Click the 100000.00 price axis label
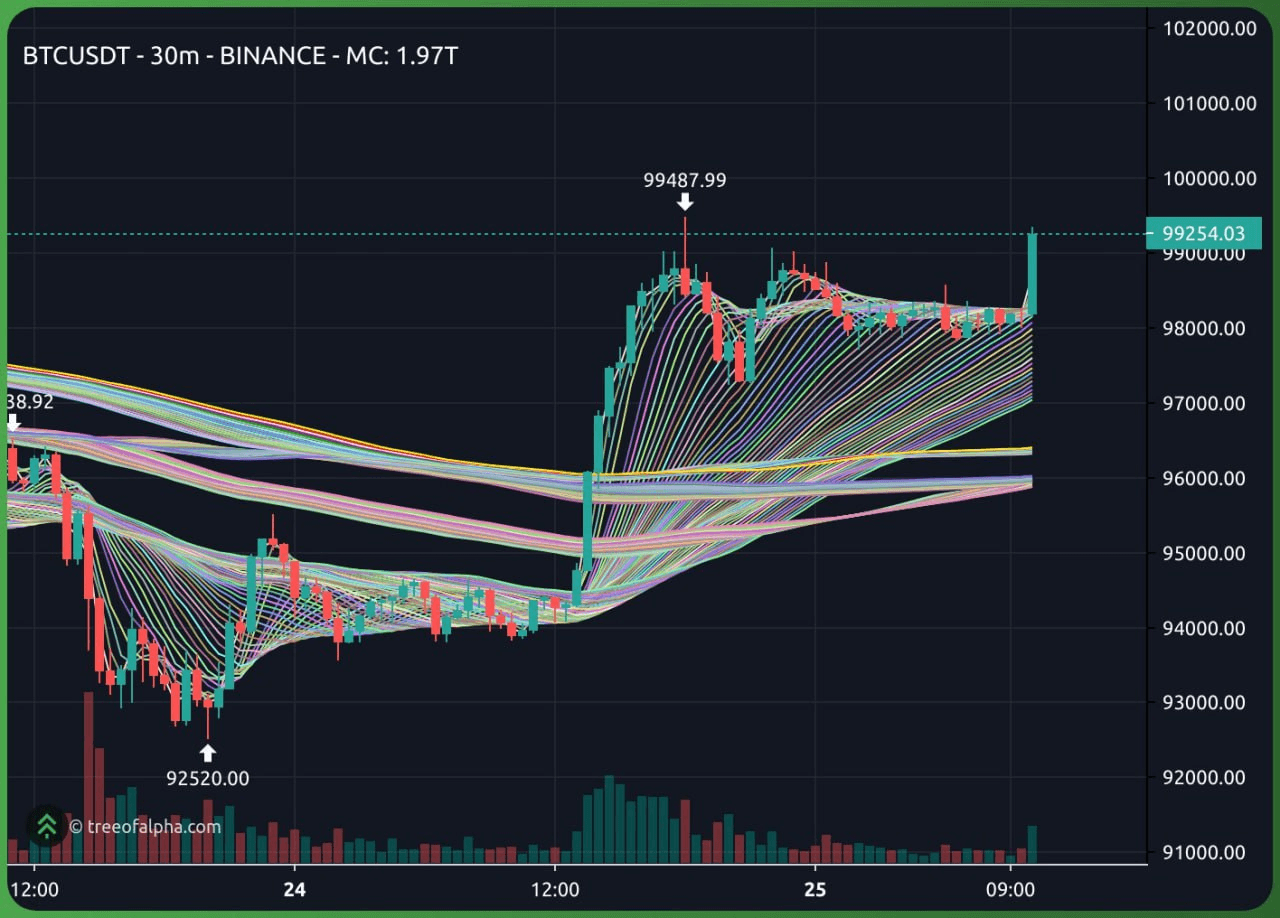Image resolution: width=1280 pixels, height=918 pixels. [1210, 179]
